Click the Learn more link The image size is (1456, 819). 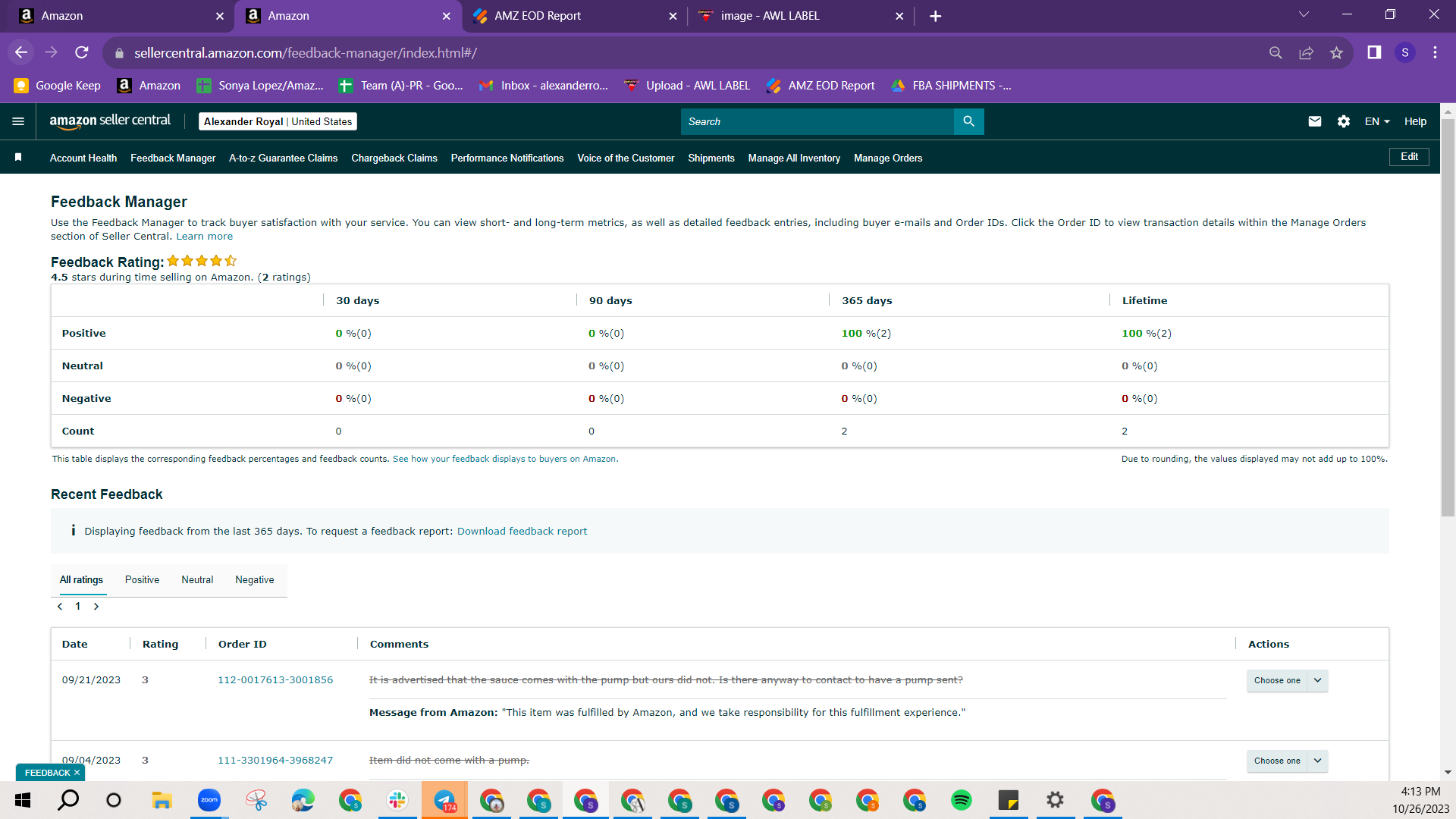(205, 237)
